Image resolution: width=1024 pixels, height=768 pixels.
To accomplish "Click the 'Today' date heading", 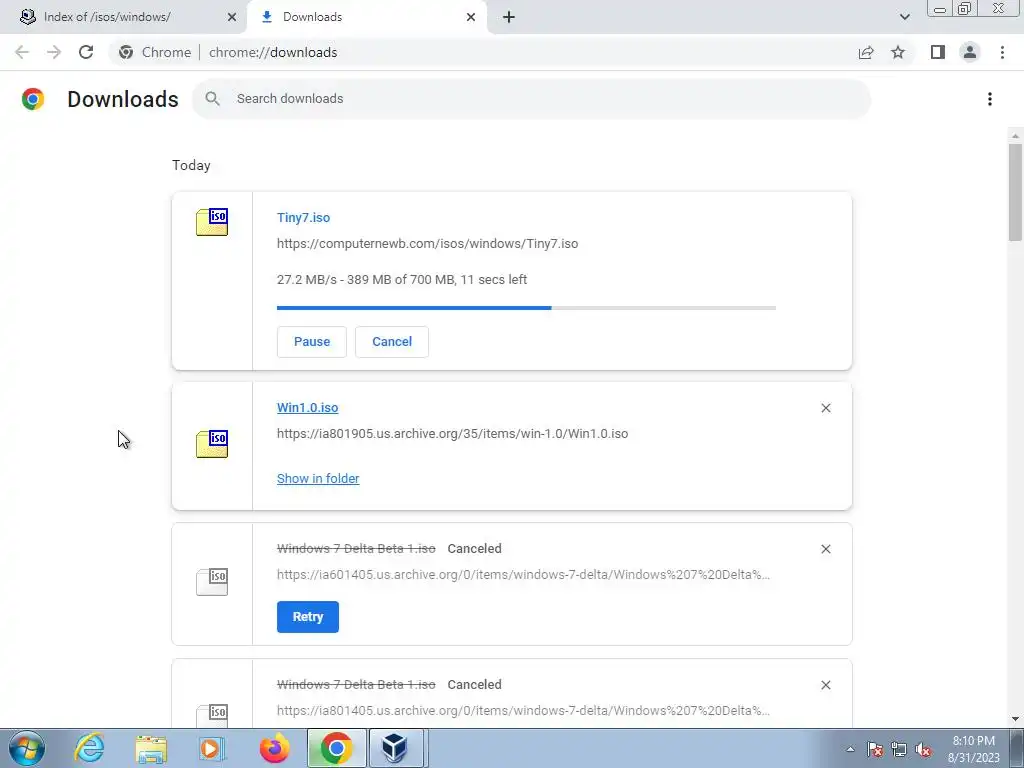I will (x=191, y=165).
